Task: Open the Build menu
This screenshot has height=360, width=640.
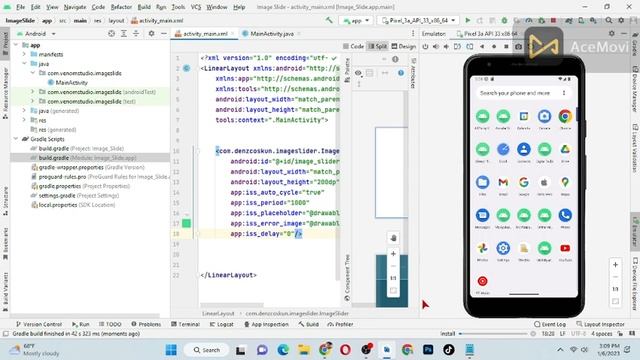Action: pyautogui.click(x=144, y=7)
